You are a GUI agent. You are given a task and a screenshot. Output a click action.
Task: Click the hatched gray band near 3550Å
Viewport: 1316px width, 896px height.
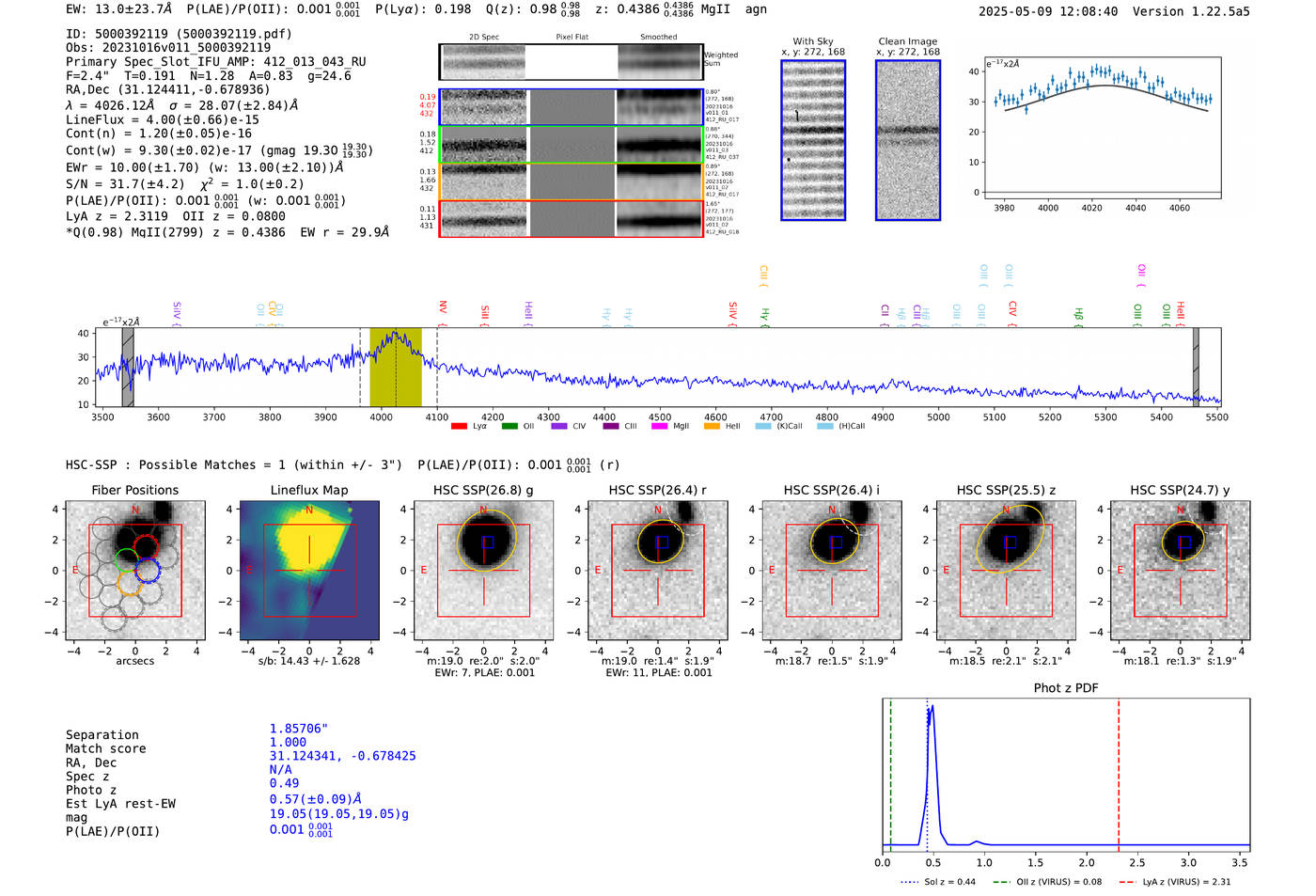[128, 367]
